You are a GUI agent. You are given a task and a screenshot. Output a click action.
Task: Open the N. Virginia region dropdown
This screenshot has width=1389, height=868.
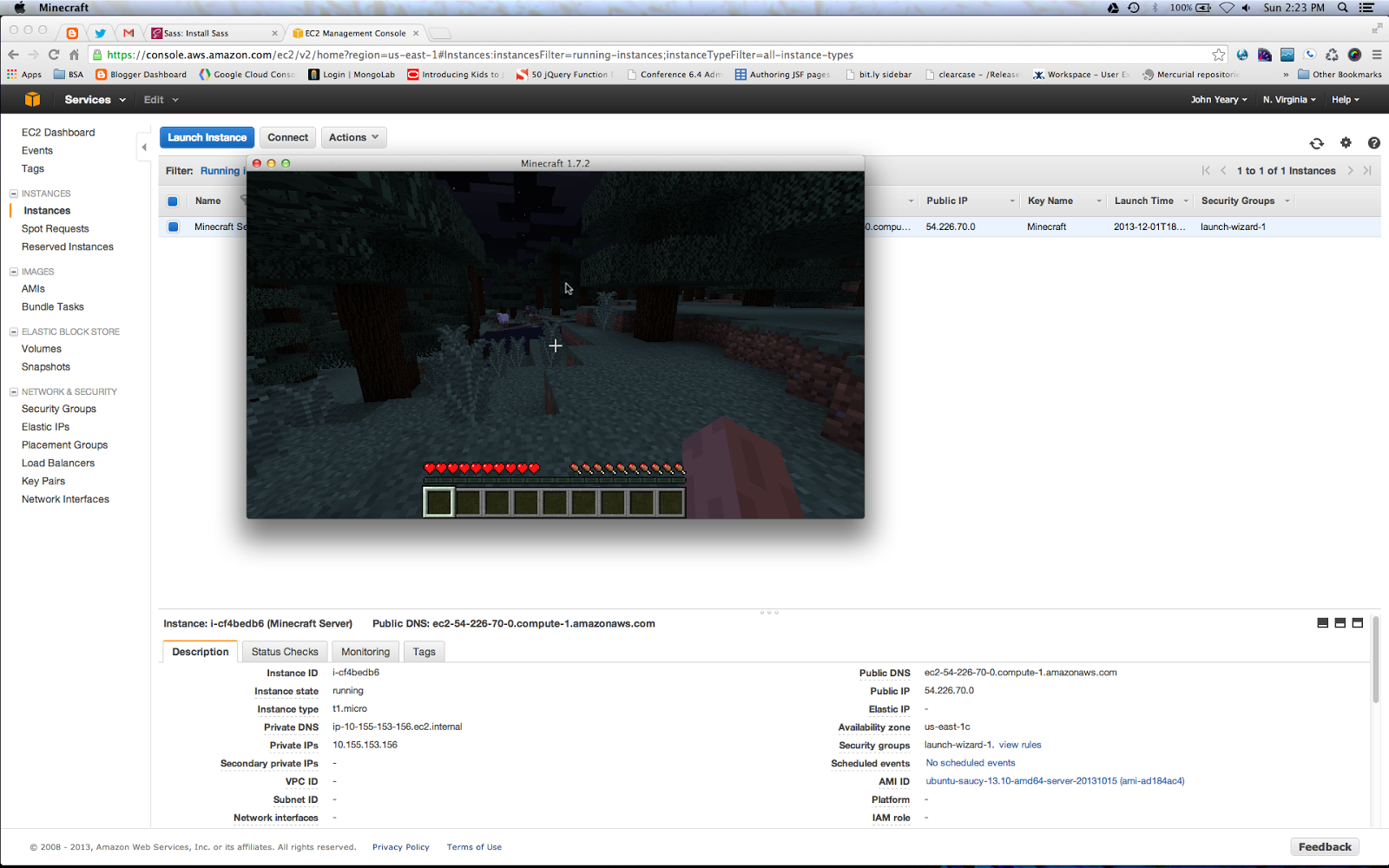coord(1289,100)
